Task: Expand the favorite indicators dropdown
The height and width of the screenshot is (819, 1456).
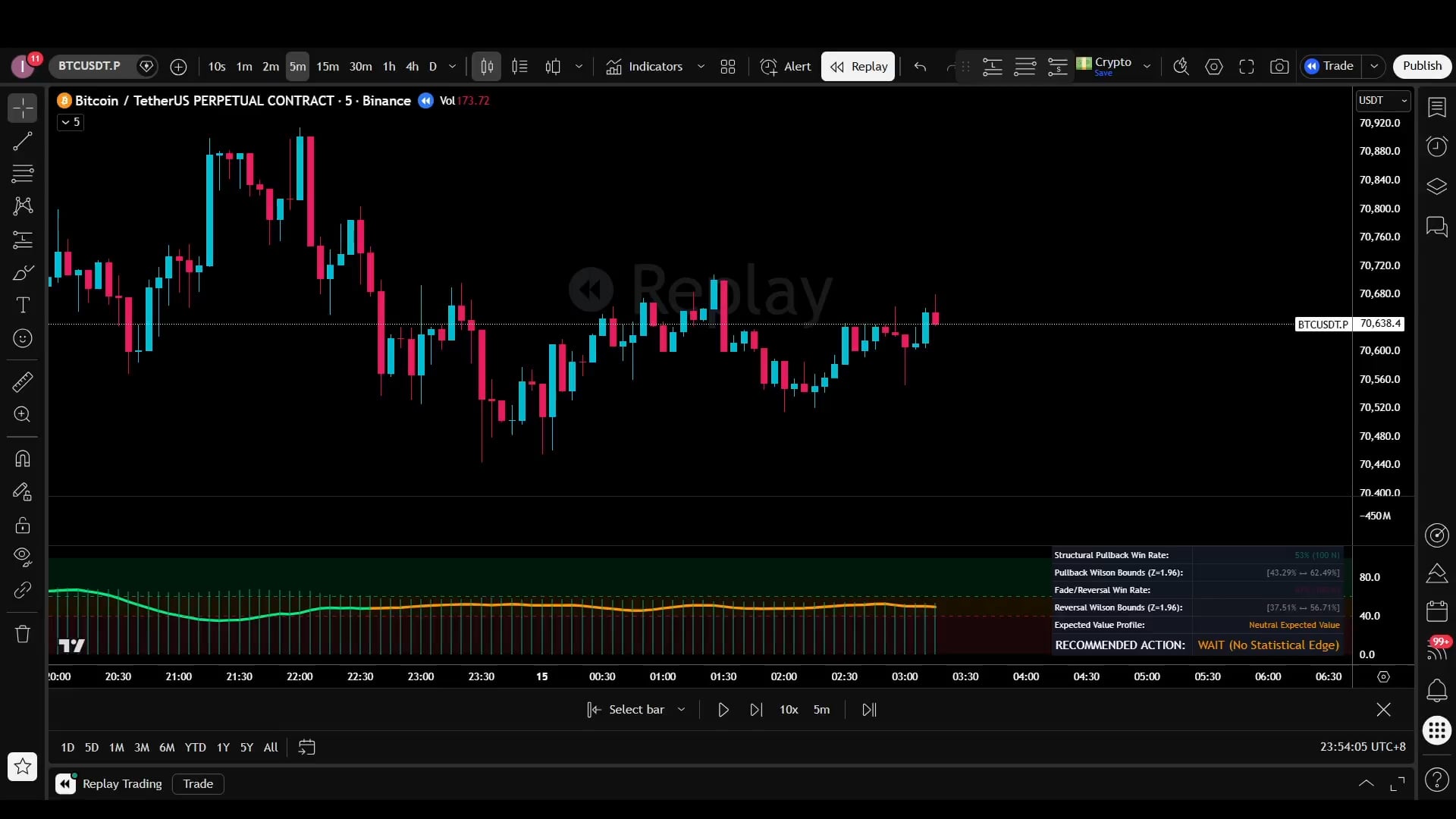Action: click(x=701, y=67)
